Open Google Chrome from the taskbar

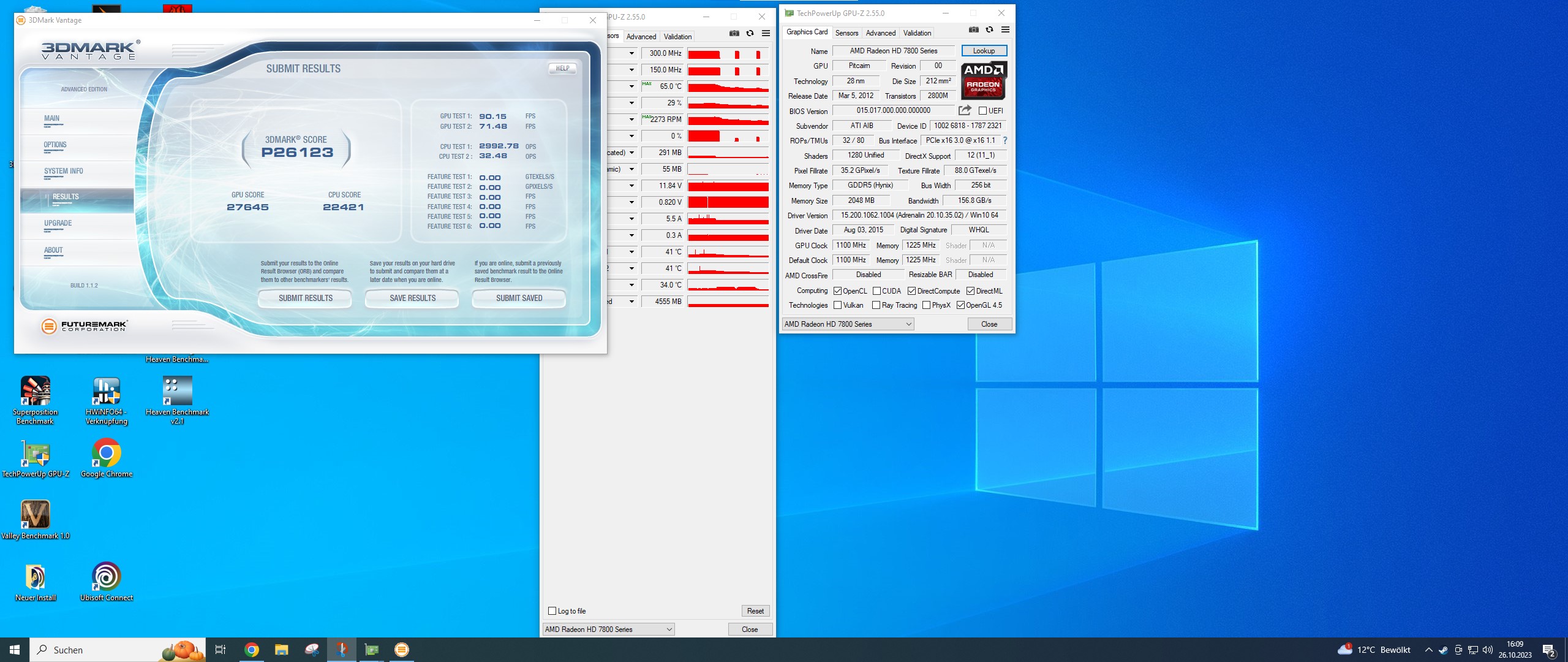tap(251, 650)
